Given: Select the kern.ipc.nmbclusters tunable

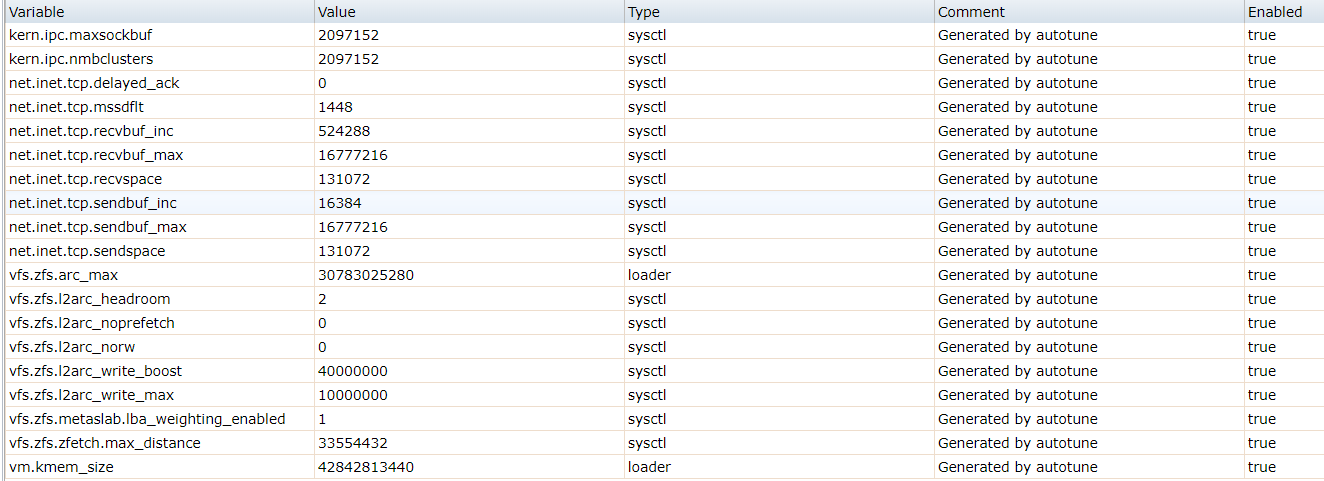Looking at the screenshot, I should (81, 59).
